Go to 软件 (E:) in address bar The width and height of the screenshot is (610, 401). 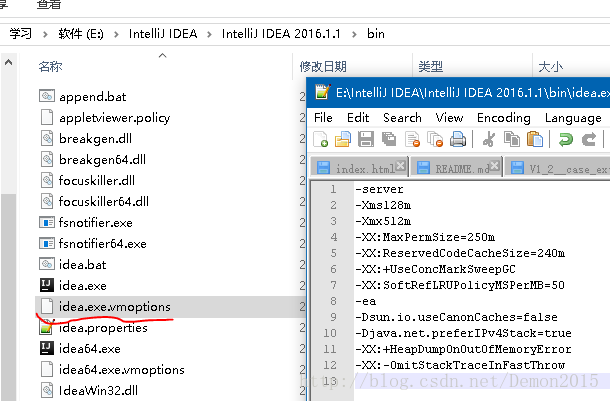coord(81,34)
